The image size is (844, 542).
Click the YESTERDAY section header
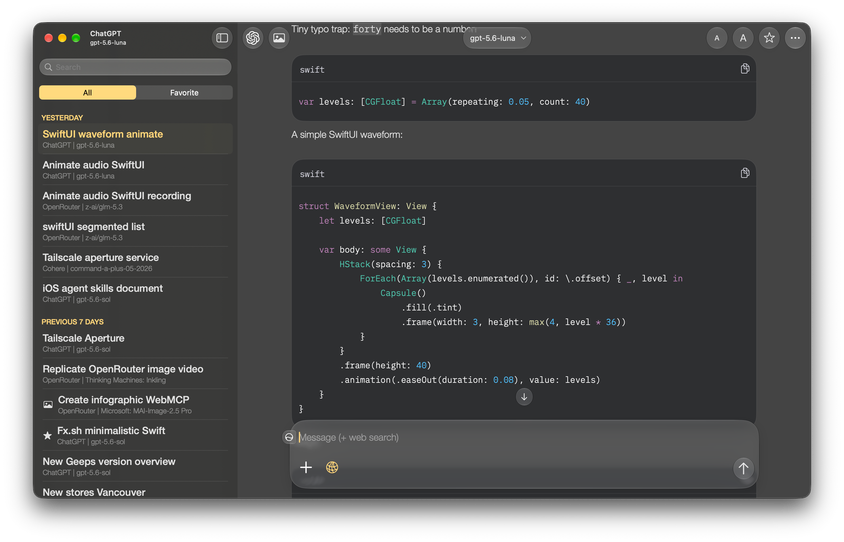(62, 117)
